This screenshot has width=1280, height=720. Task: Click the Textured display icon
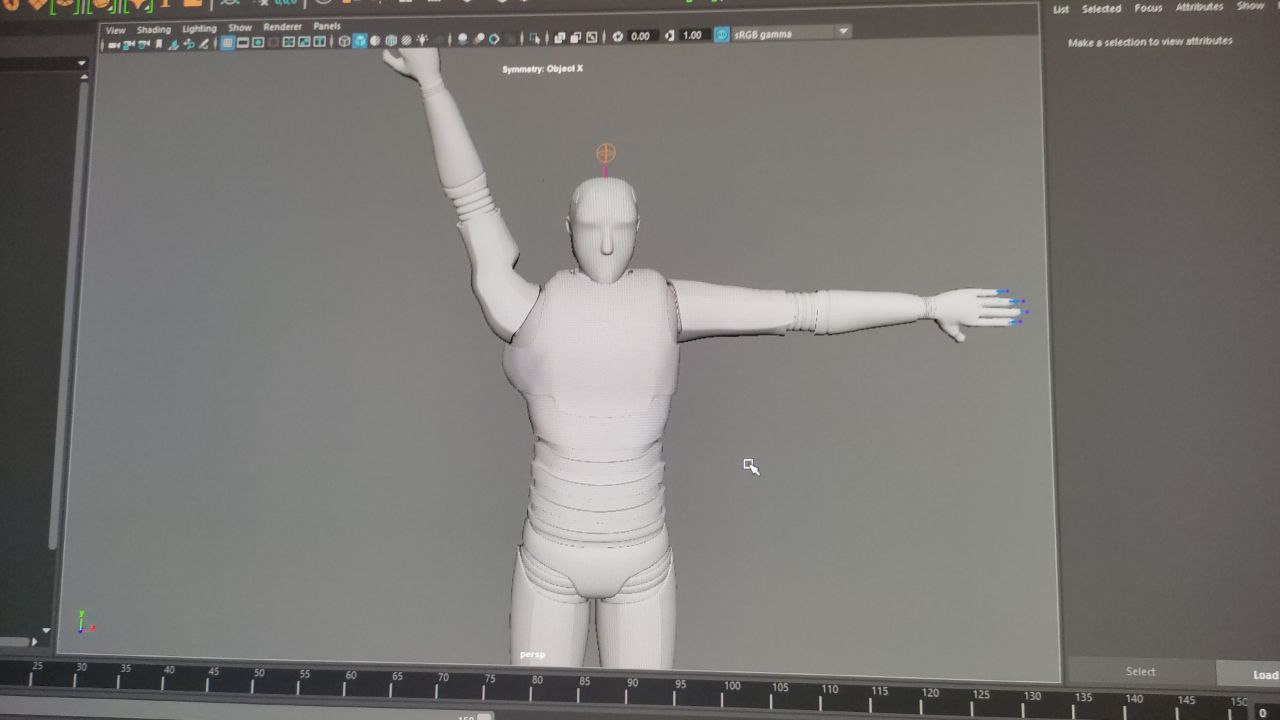(x=406, y=41)
